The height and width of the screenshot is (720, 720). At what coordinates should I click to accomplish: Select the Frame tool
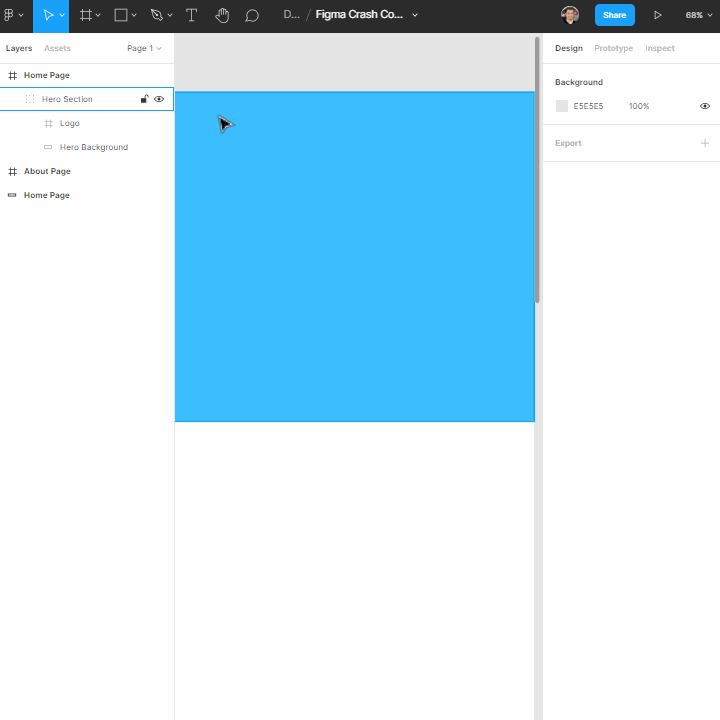(85, 15)
